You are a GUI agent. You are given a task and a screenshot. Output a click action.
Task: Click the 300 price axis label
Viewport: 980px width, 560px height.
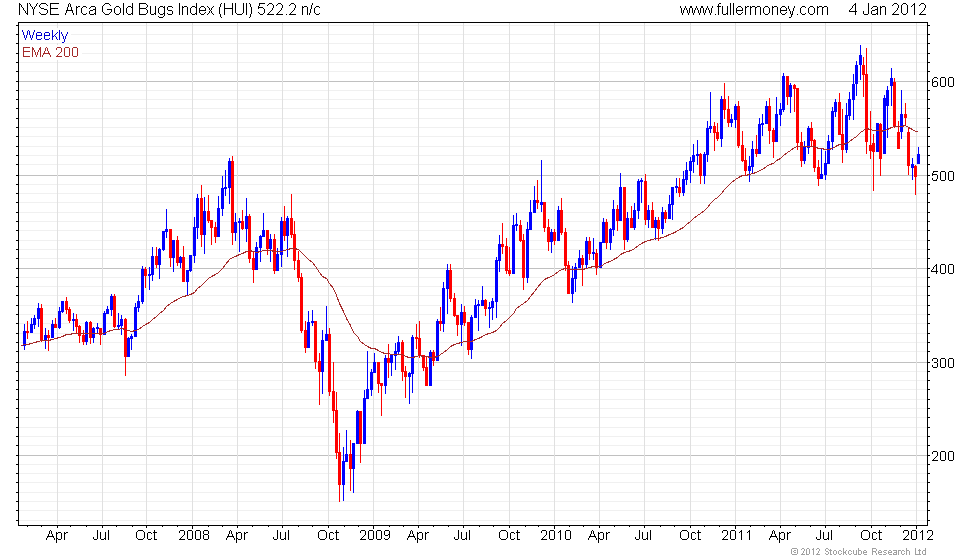[x=943, y=363]
